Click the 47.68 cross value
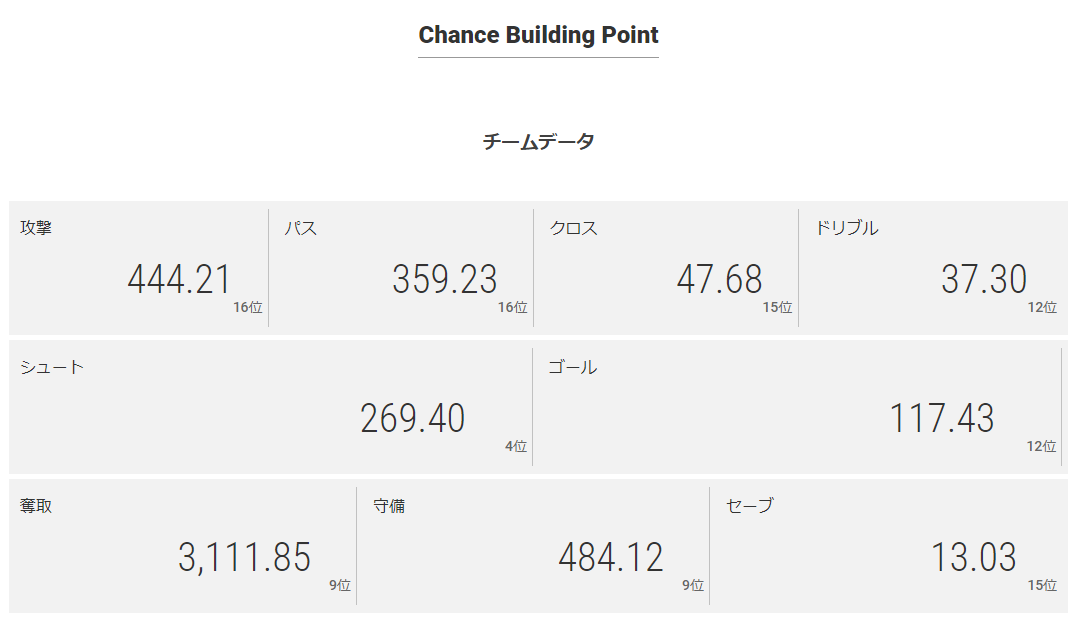 (719, 279)
